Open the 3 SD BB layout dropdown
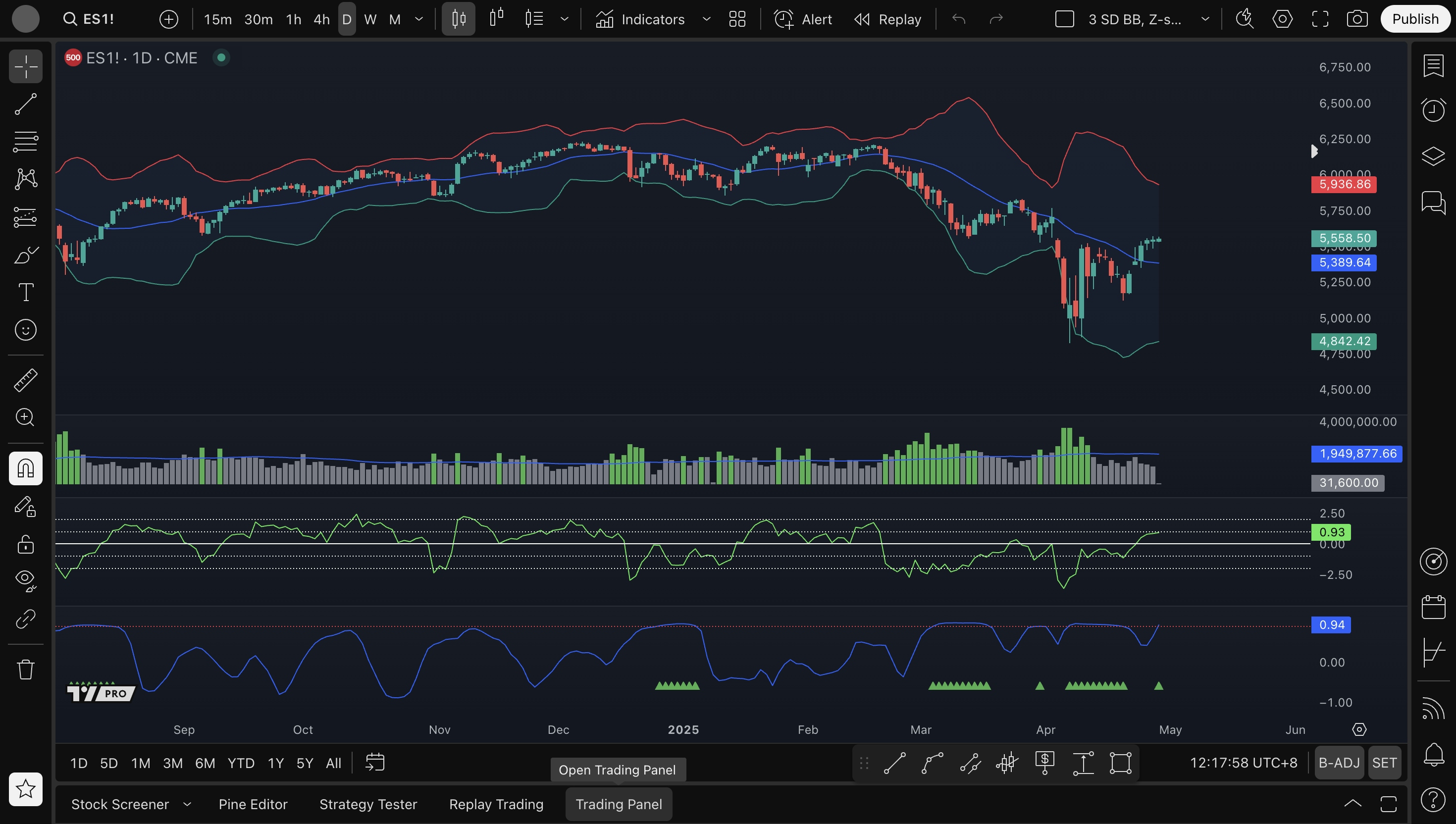Viewport: 1456px width, 824px height. tap(1205, 19)
